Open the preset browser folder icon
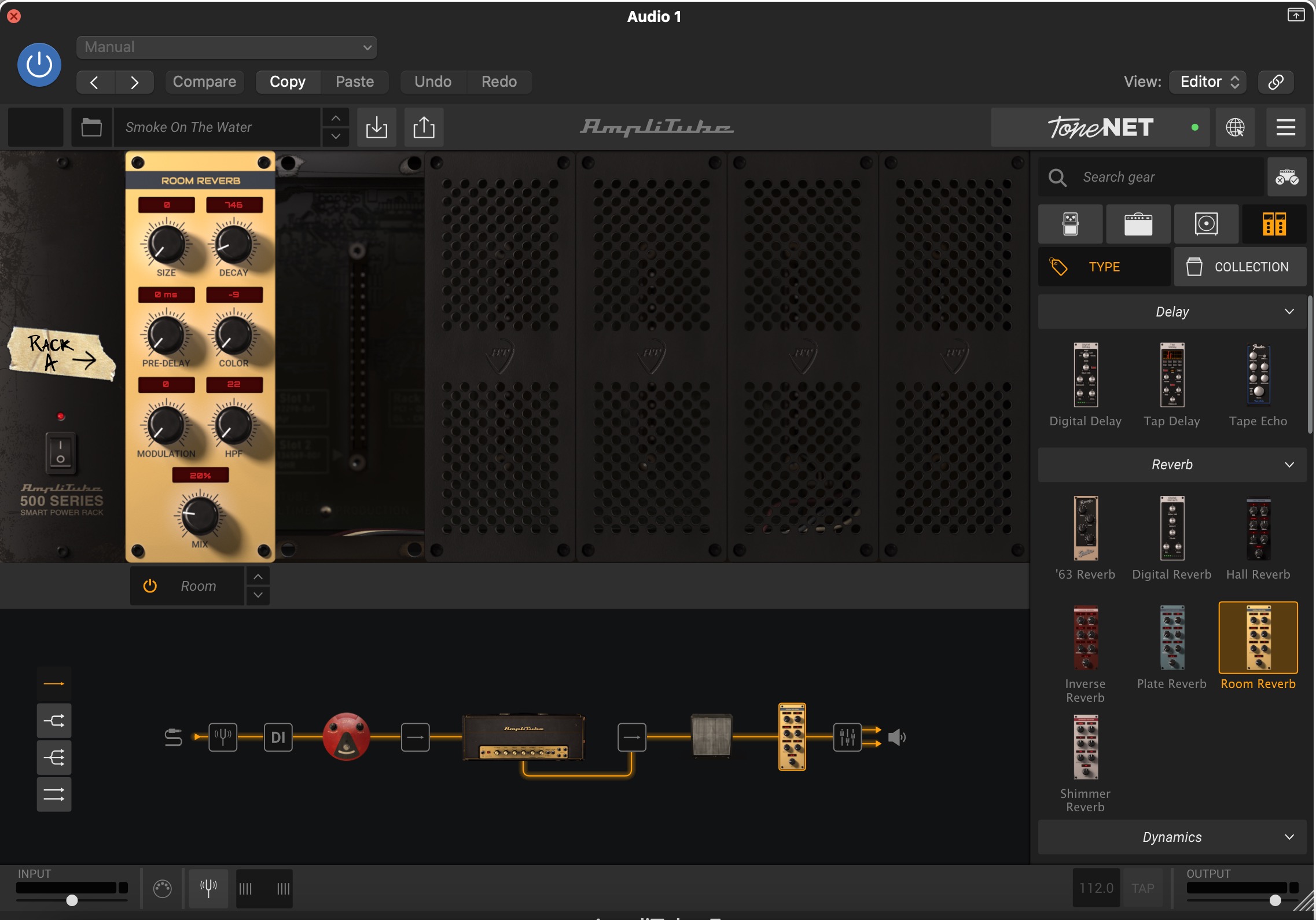The image size is (1316, 920). click(x=91, y=127)
